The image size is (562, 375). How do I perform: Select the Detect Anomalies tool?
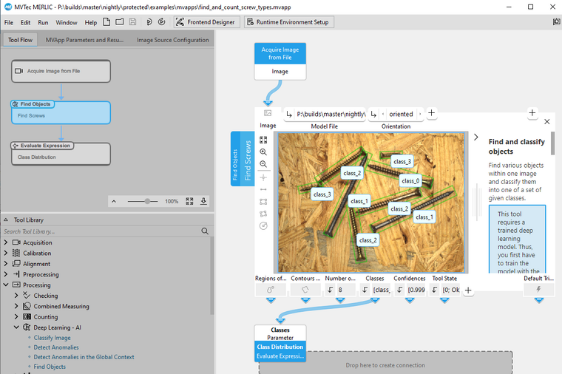point(56,347)
